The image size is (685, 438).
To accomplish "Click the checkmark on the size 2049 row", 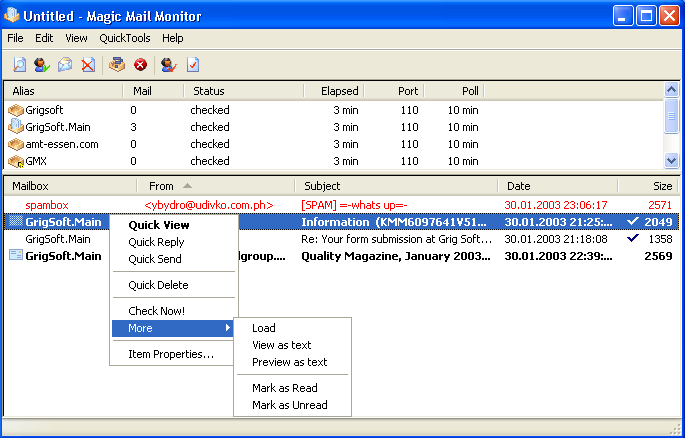I will 633,221.
